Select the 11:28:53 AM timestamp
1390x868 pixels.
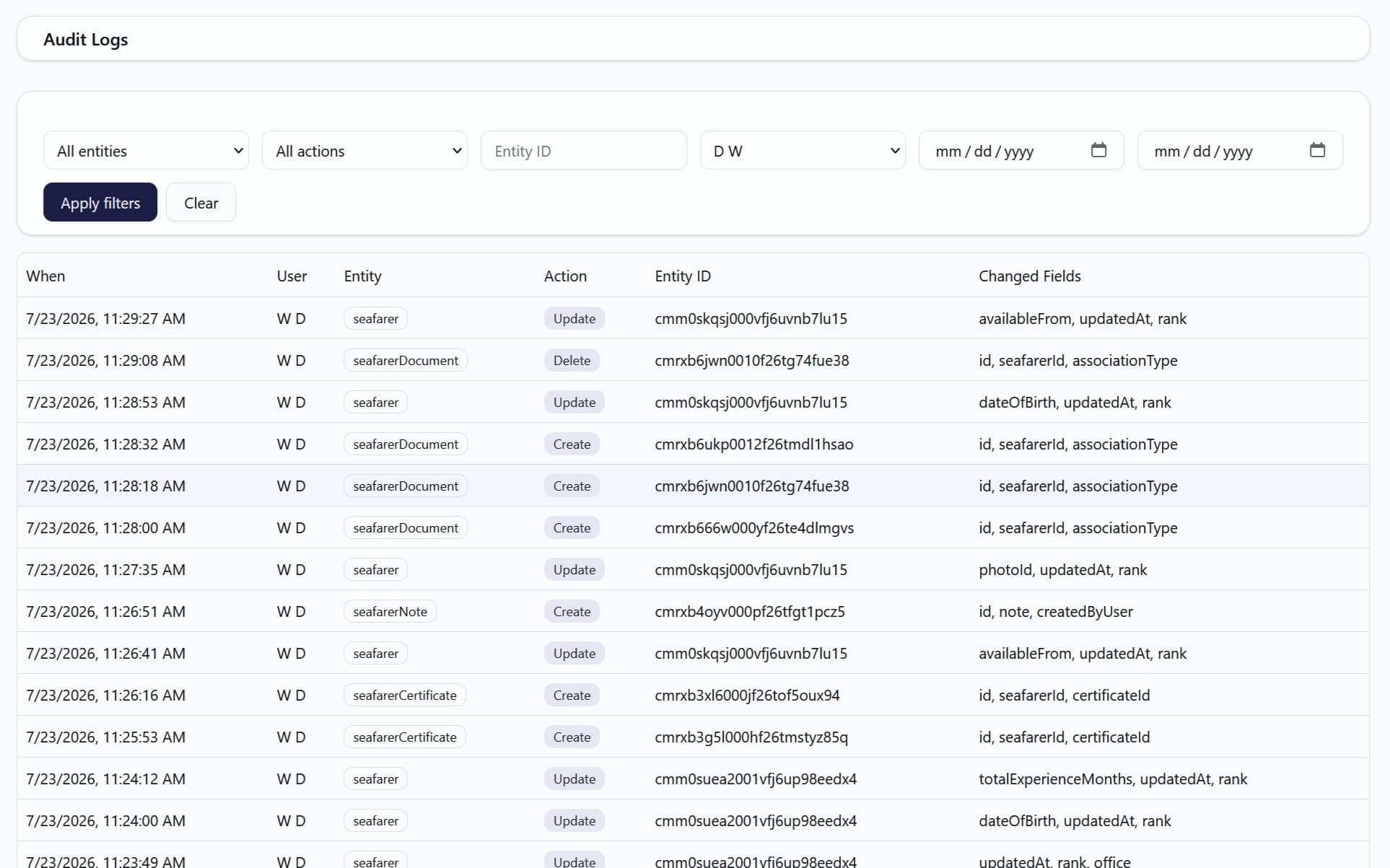click(x=106, y=402)
